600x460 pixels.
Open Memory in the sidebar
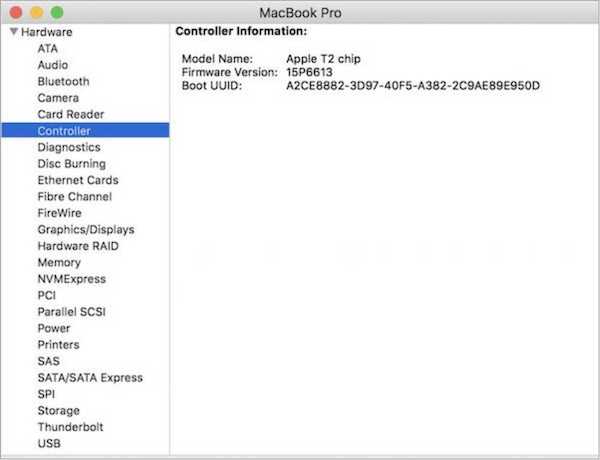[x=59, y=263]
